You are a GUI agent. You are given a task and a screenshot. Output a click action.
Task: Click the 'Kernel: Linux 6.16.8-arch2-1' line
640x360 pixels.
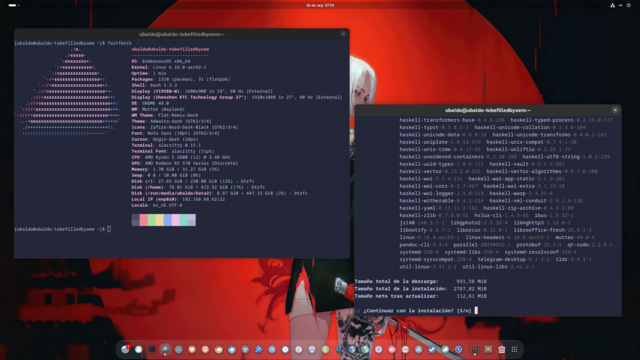(169, 67)
